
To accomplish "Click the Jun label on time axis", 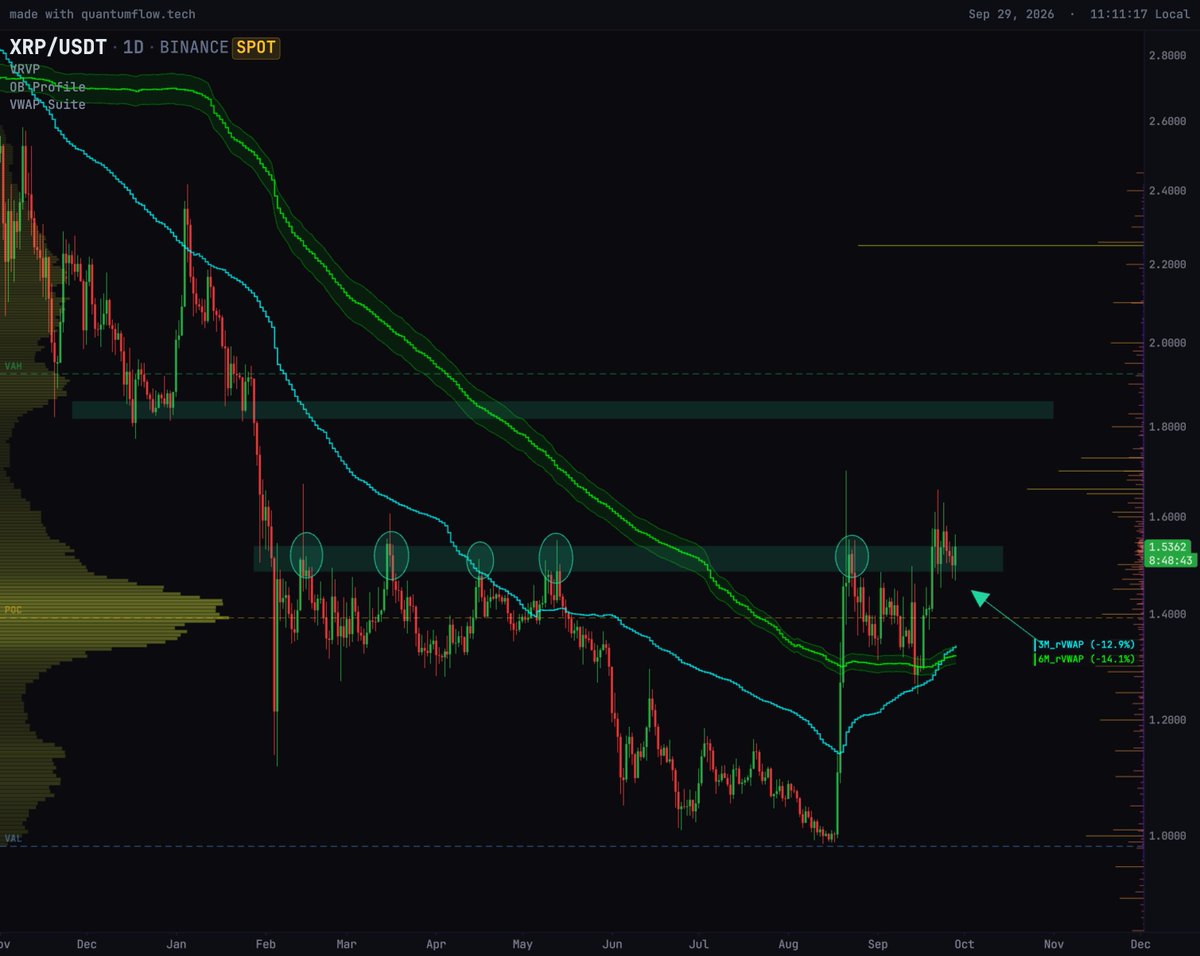I will click(x=613, y=944).
